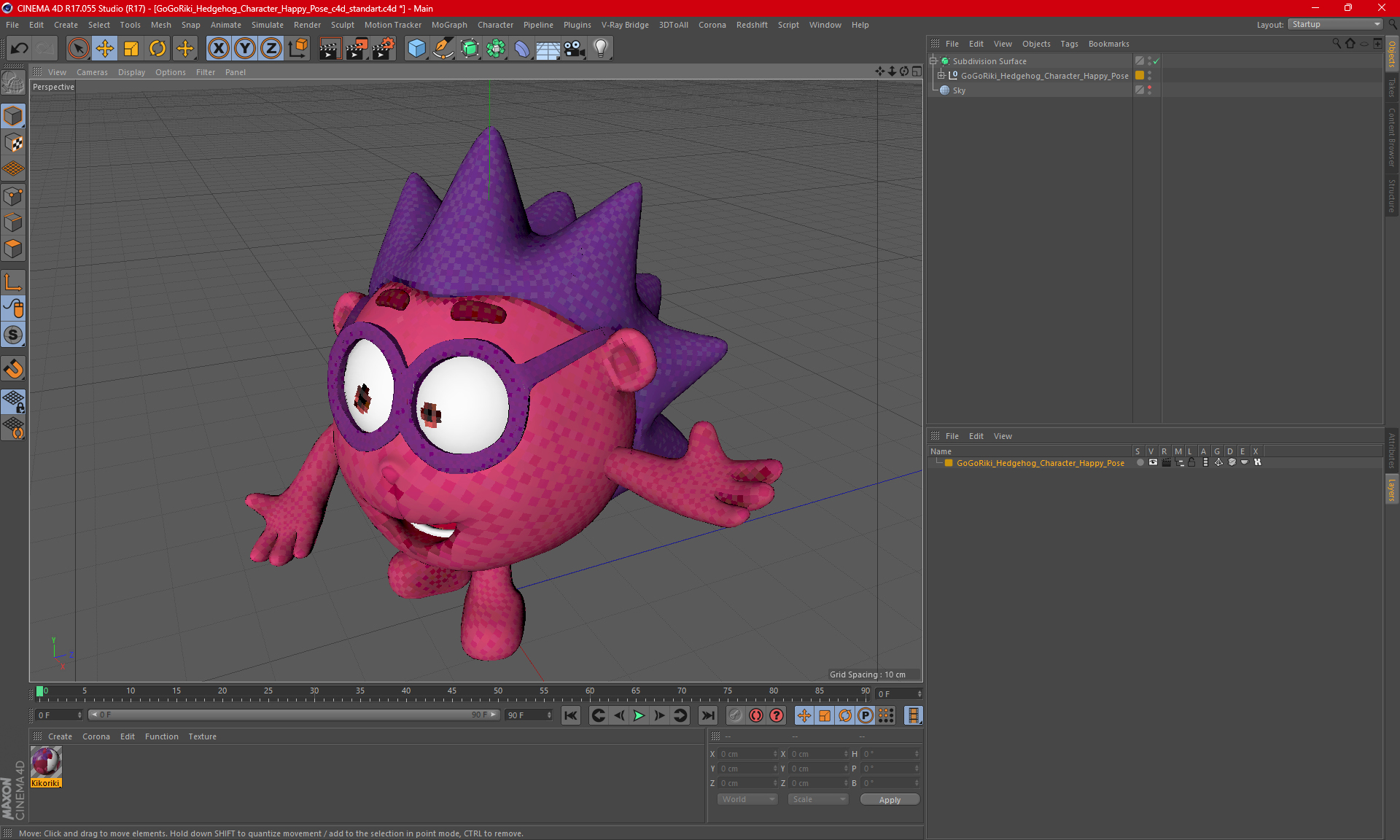Select the Scale tool
This screenshot has width=1400, height=840.
(x=131, y=48)
